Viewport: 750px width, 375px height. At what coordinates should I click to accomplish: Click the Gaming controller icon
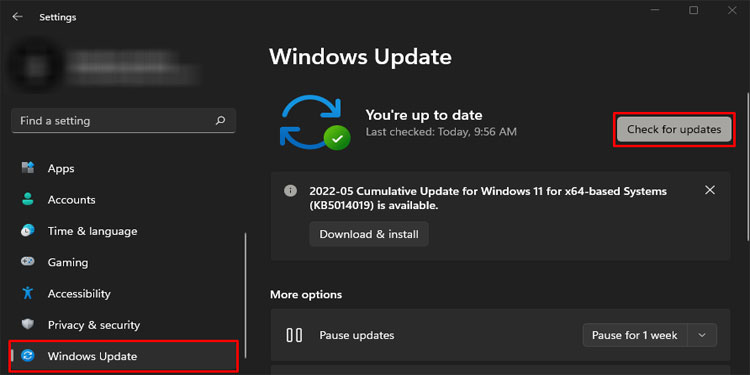tap(28, 262)
